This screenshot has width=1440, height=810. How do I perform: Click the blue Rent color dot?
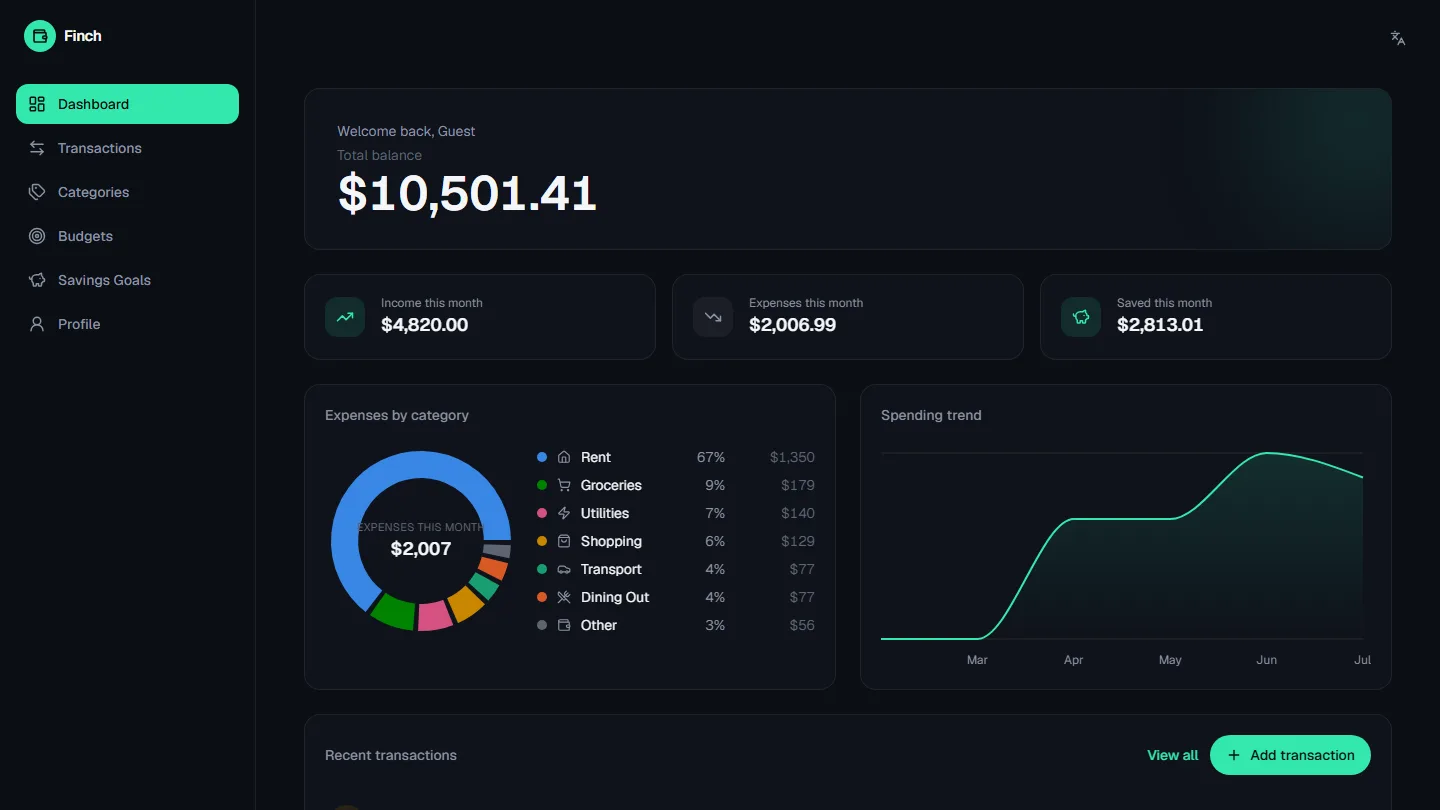pos(542,457)
